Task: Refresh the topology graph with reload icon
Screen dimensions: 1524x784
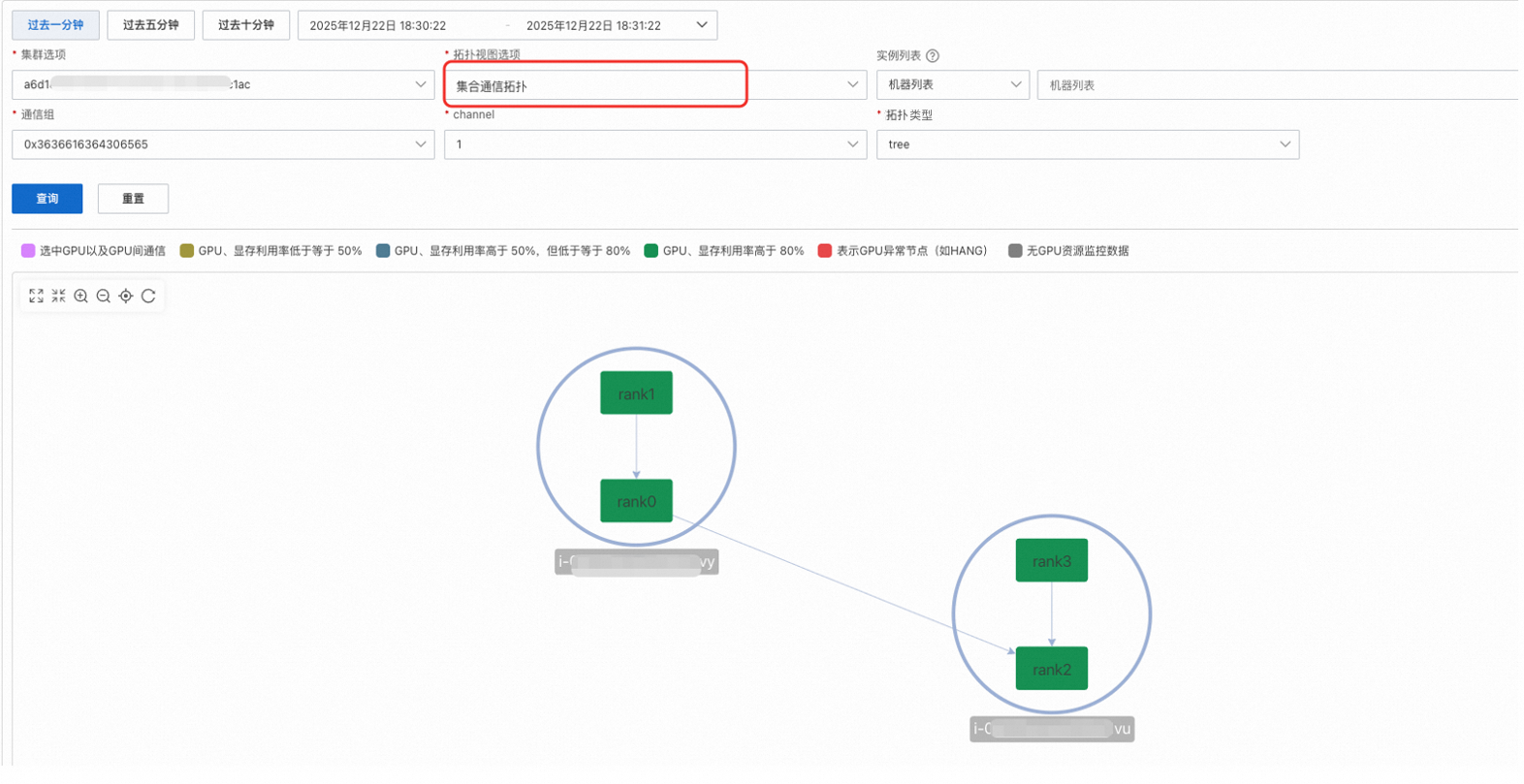Action: pos(148,296)
